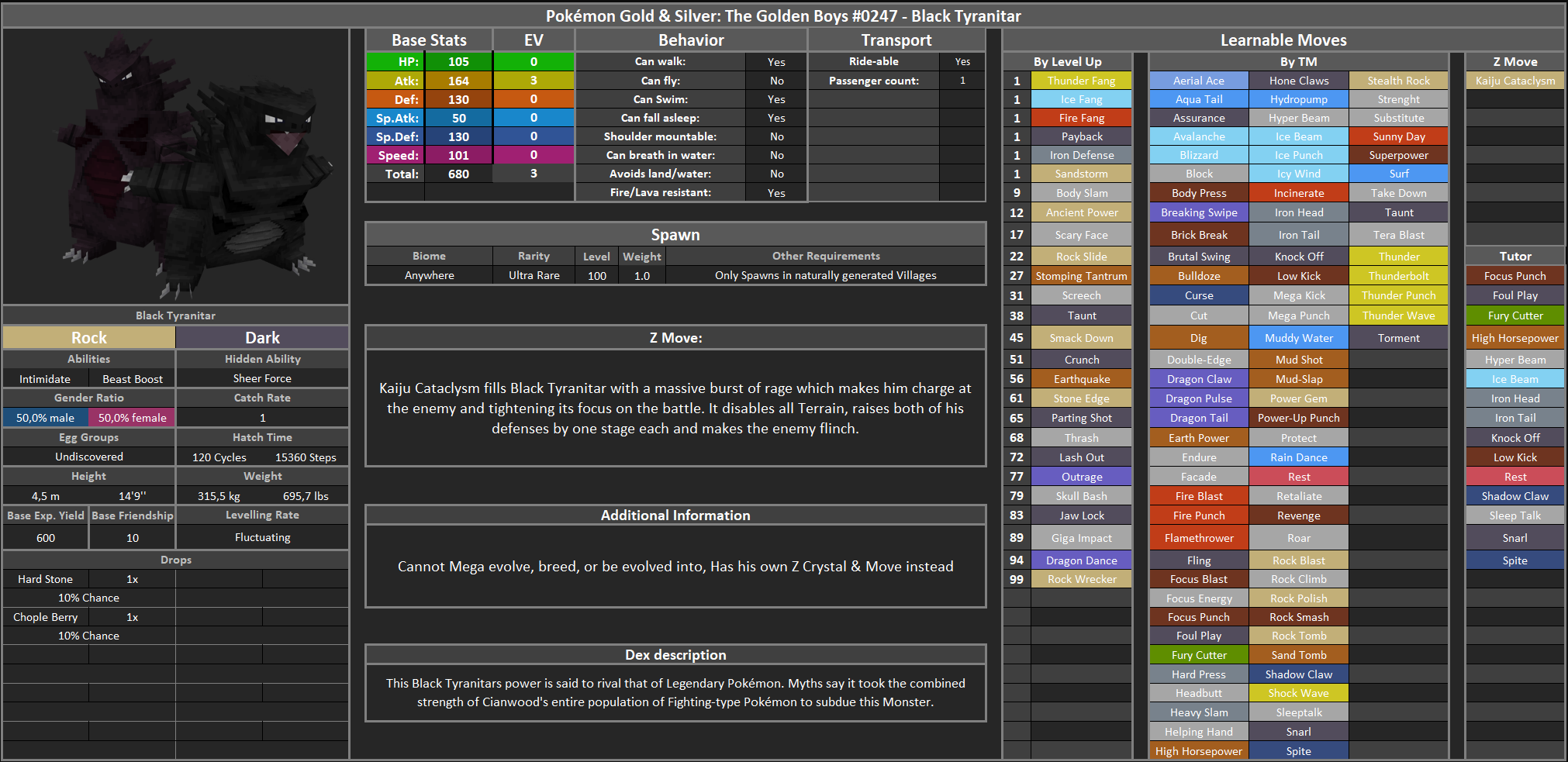The image size is (1568, 762).
Task: Click the Kaiju Cataclysm Z move cell
Action: click(1514, 81)
